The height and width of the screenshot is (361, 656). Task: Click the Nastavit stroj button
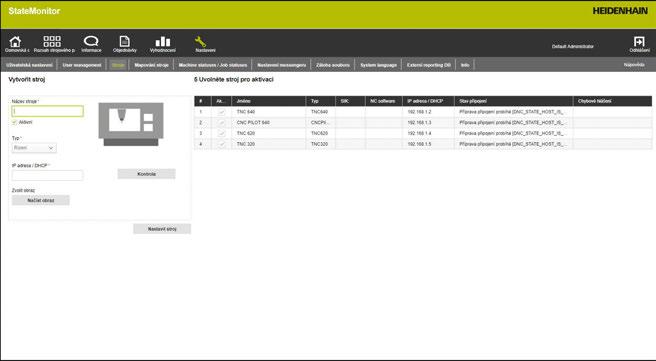tap(162, 229)
